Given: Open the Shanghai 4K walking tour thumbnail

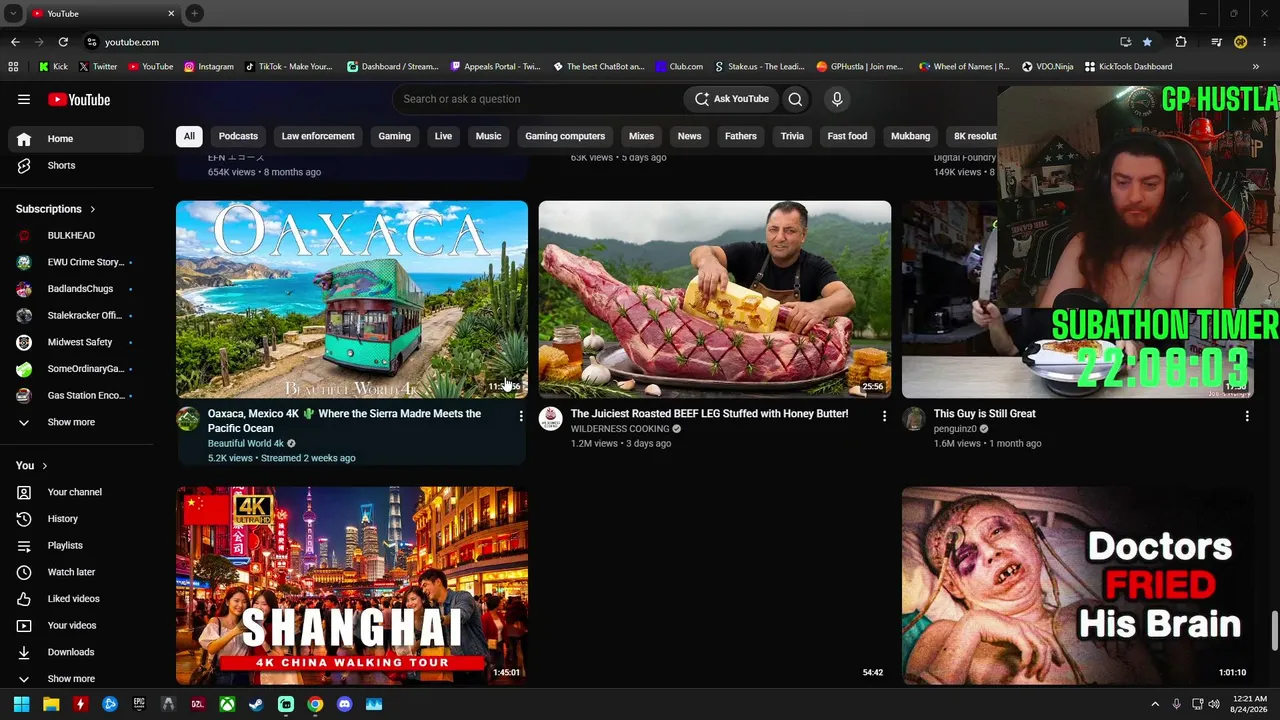Looking at the screenshot, I should pyautogui.click(x=352, y=585).
